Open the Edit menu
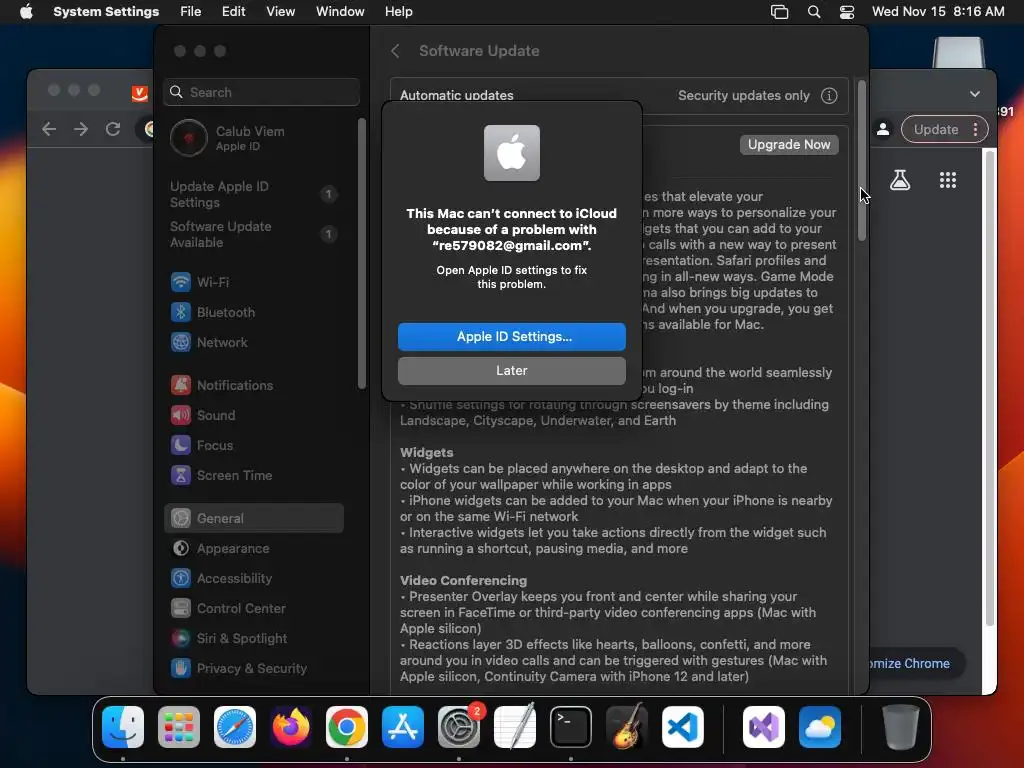The height and width of the screenshot is (768, 1024). 233,12
